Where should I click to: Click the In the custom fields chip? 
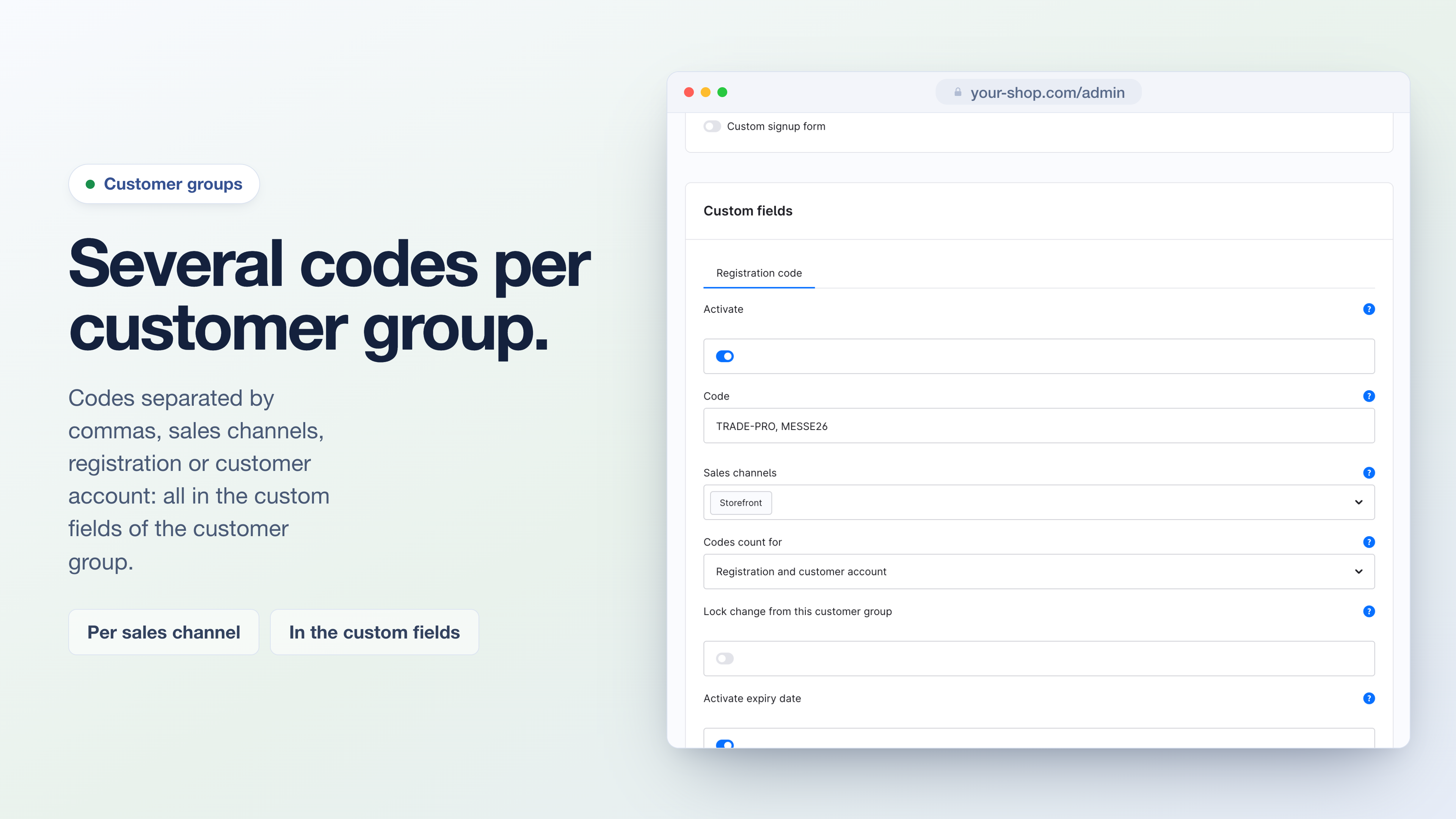374,632
